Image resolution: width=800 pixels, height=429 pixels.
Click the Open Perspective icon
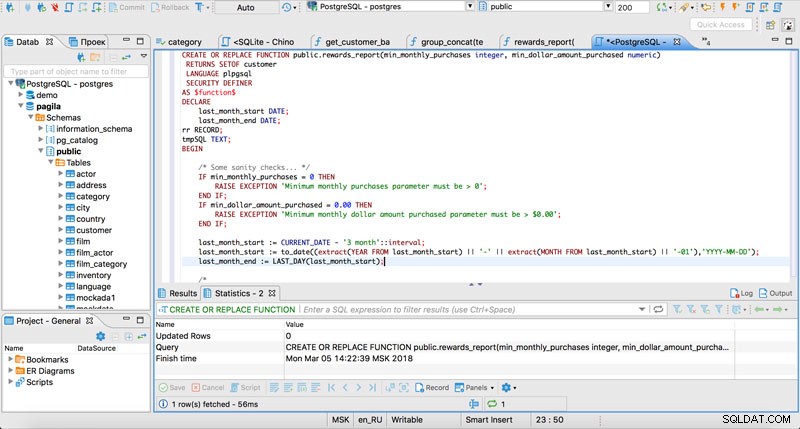tap(770, 24)
